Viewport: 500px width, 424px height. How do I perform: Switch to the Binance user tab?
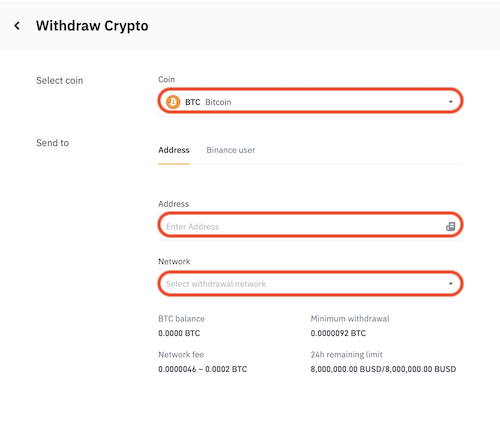coord(231,150)
